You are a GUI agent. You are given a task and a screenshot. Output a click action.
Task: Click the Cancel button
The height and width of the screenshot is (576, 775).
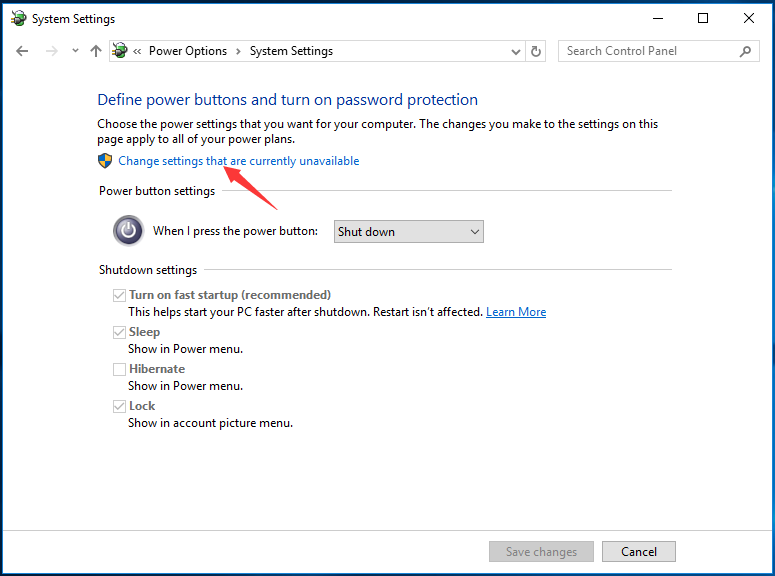[x=639, y=551]
